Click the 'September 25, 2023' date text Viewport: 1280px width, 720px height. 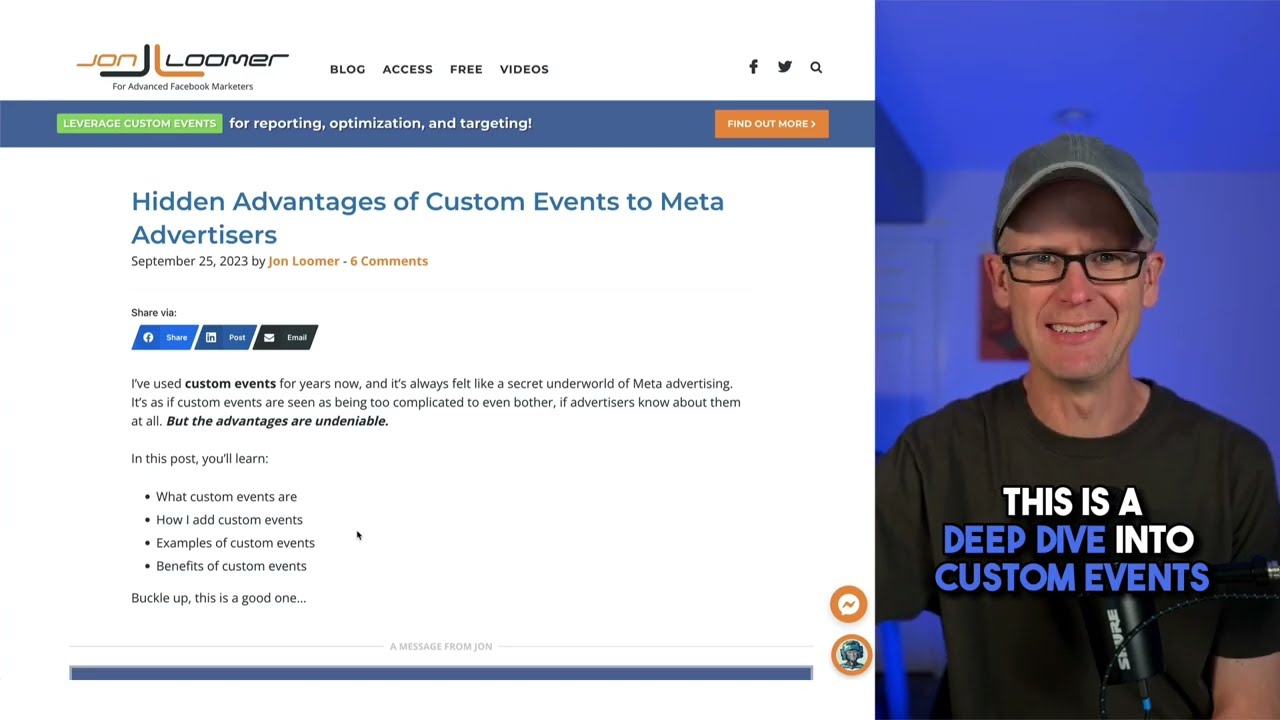(x=189, y=261)
